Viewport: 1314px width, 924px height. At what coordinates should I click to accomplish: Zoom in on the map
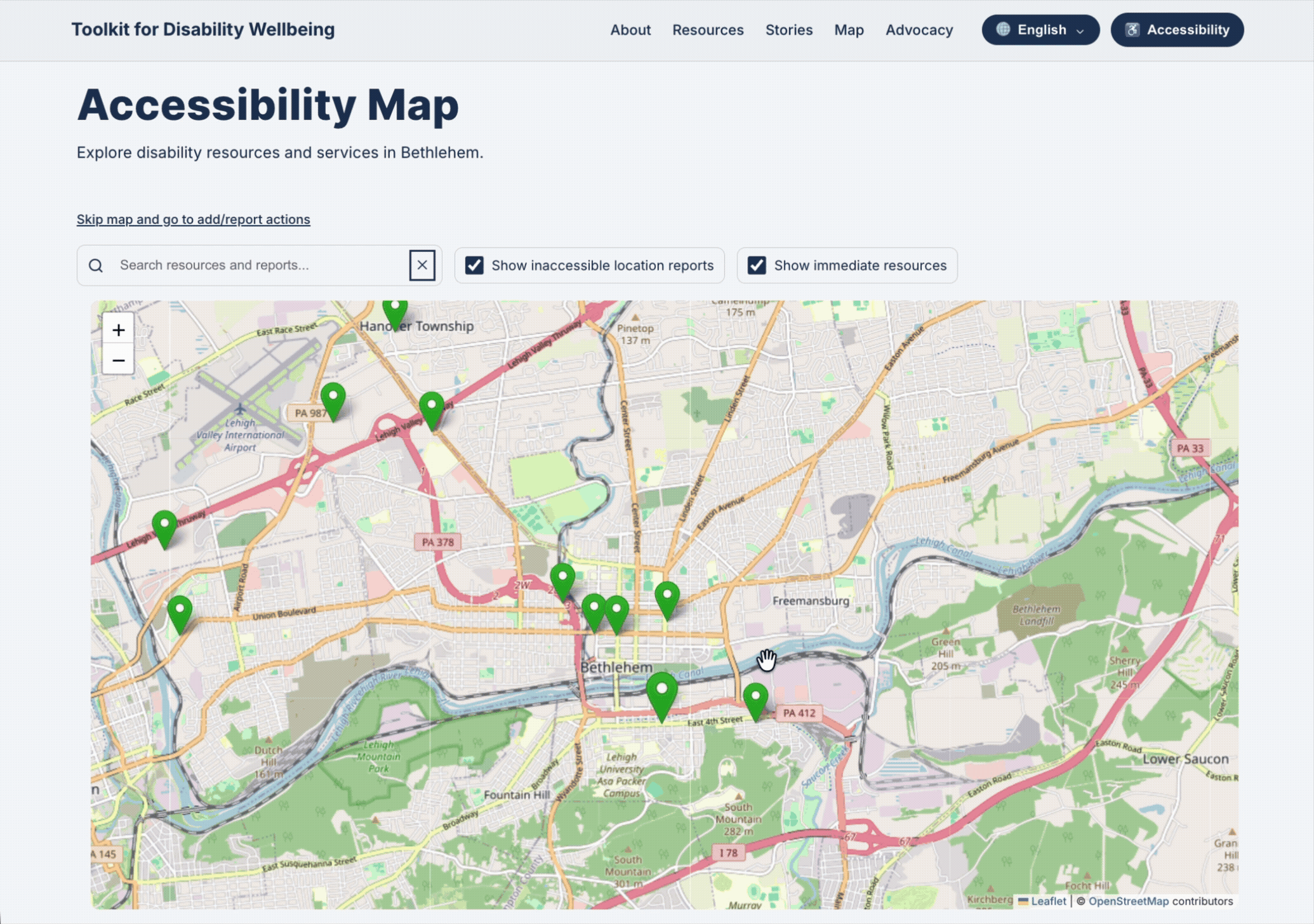118,329
